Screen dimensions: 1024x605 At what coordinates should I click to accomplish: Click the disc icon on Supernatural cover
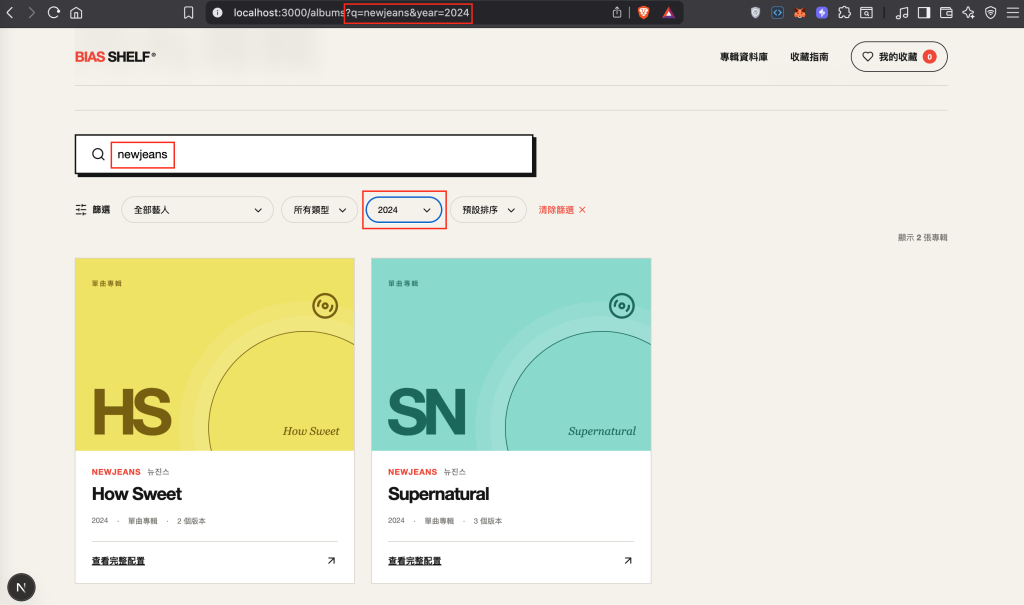(x=621, y=306)
